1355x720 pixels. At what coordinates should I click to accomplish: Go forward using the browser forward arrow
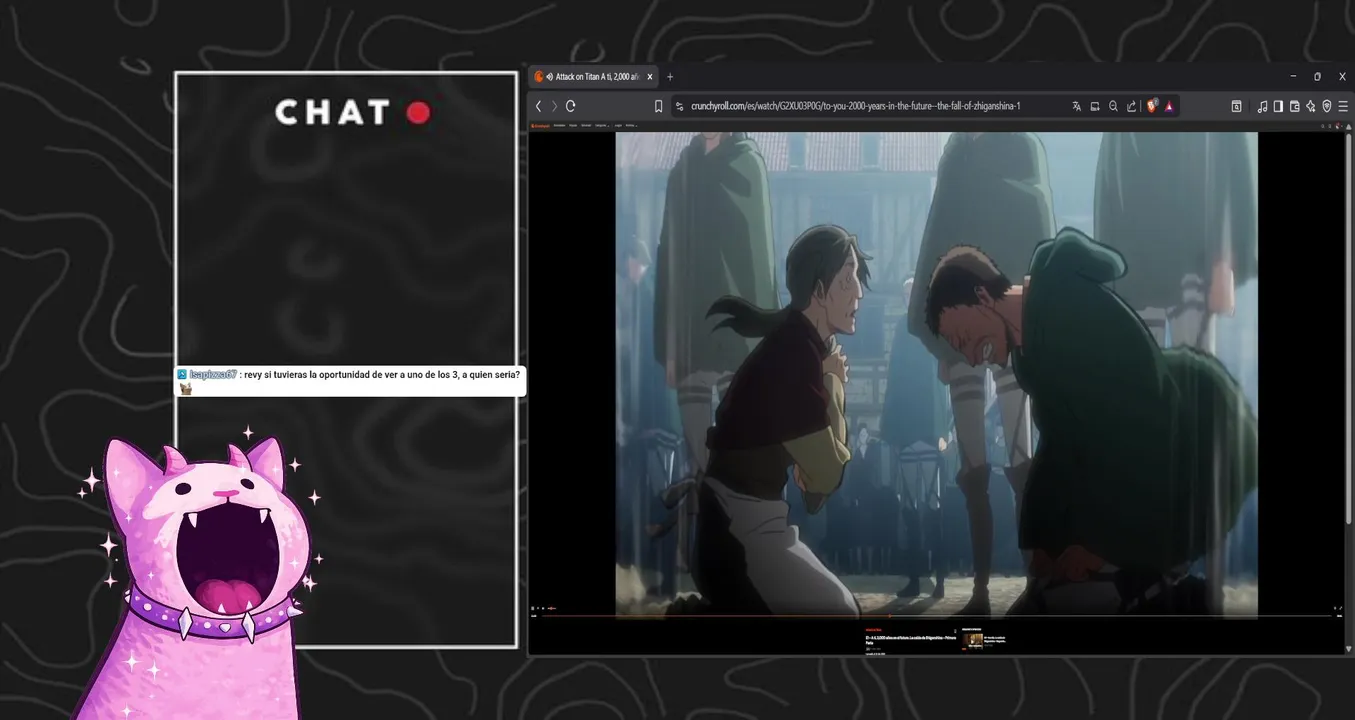[554, 106]
